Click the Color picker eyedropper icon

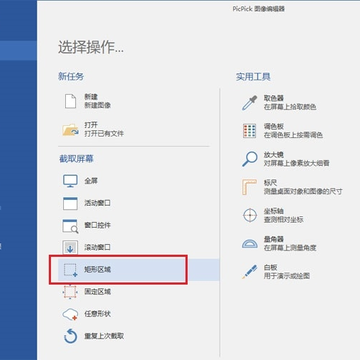pos(249,102)
